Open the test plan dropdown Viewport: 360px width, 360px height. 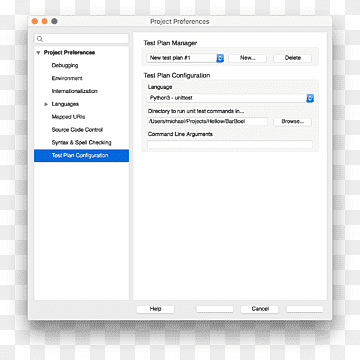pyautogui.click(x=185, y=58)
